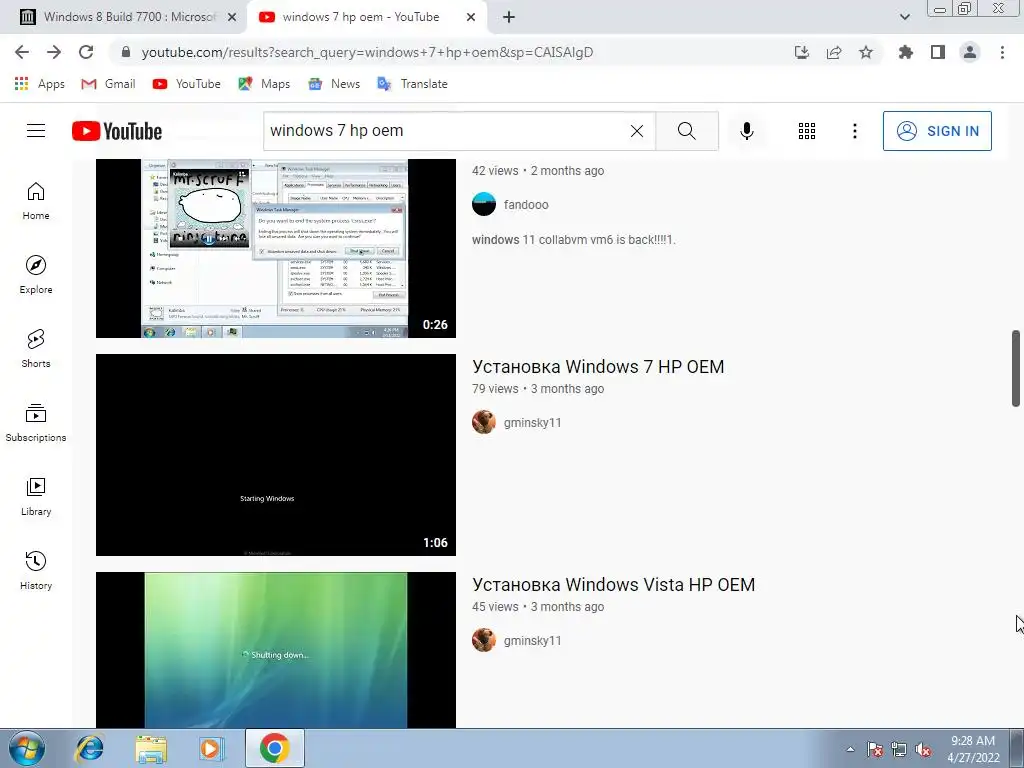Click the fandooo channel avatar
1024x768 pixels.
[x=484, y=204]
